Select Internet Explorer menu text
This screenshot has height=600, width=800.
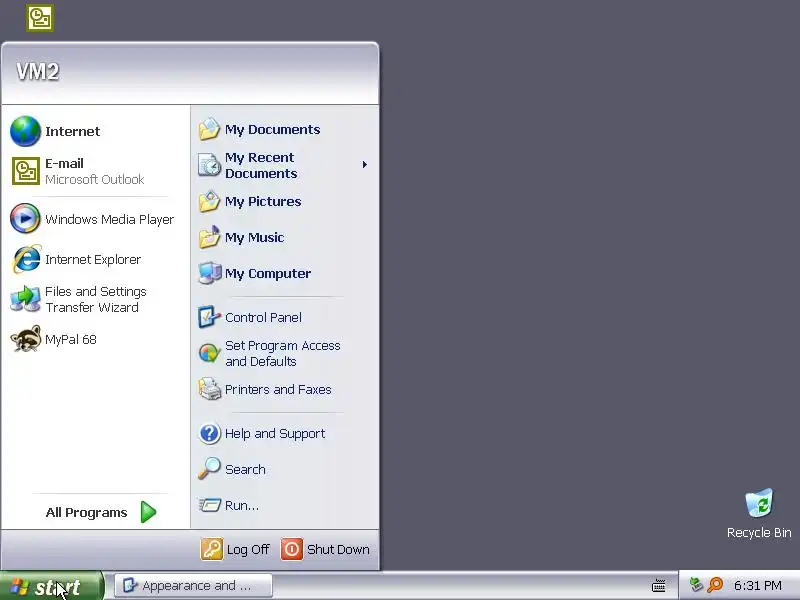(93, 260)
